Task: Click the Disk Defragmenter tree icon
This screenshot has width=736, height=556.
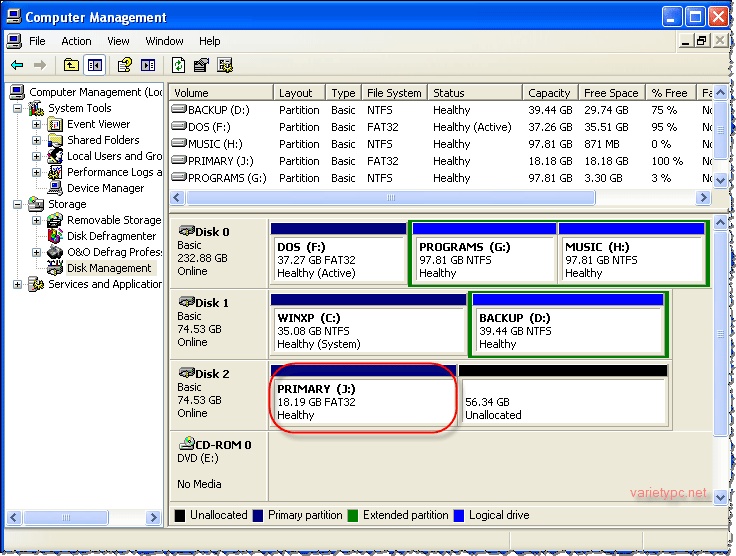Action: click(x=55, y=236)
